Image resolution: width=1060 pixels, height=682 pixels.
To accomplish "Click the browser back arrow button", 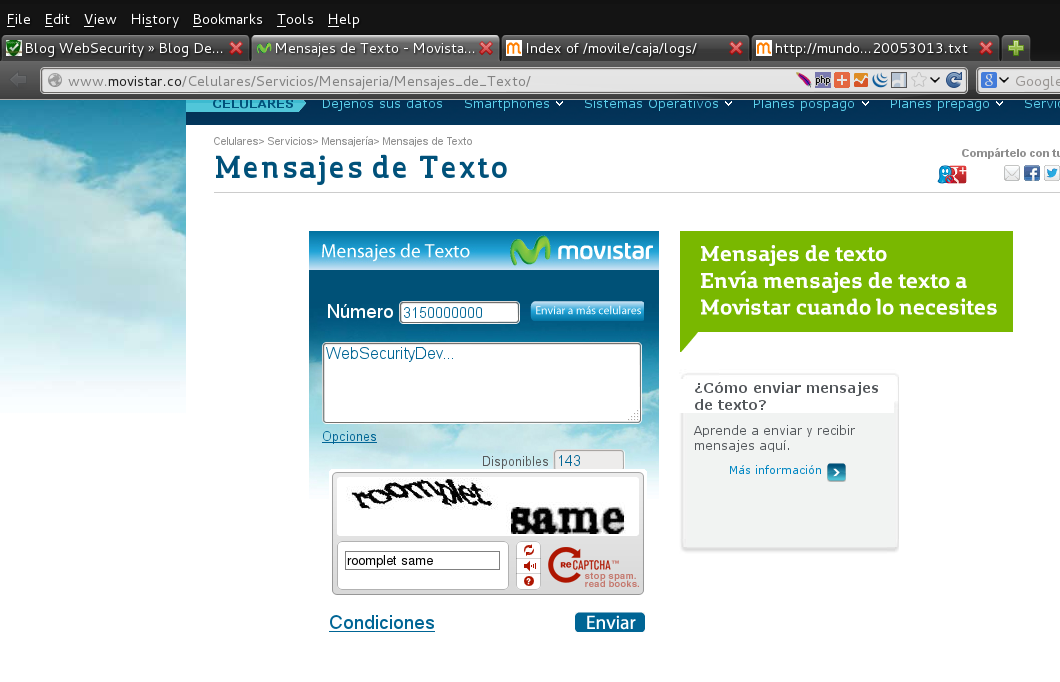I will pyautogui.click(x=18, y=80).
